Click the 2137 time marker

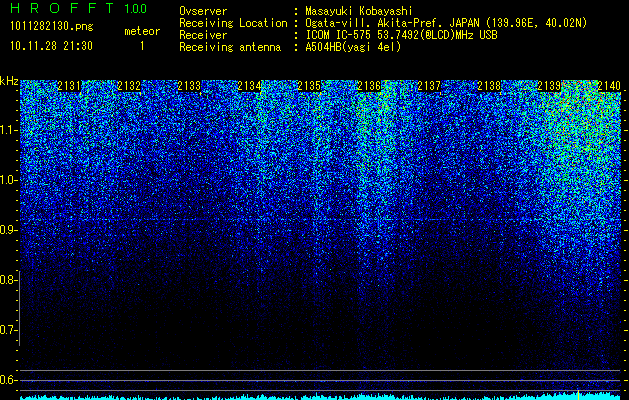429,86
